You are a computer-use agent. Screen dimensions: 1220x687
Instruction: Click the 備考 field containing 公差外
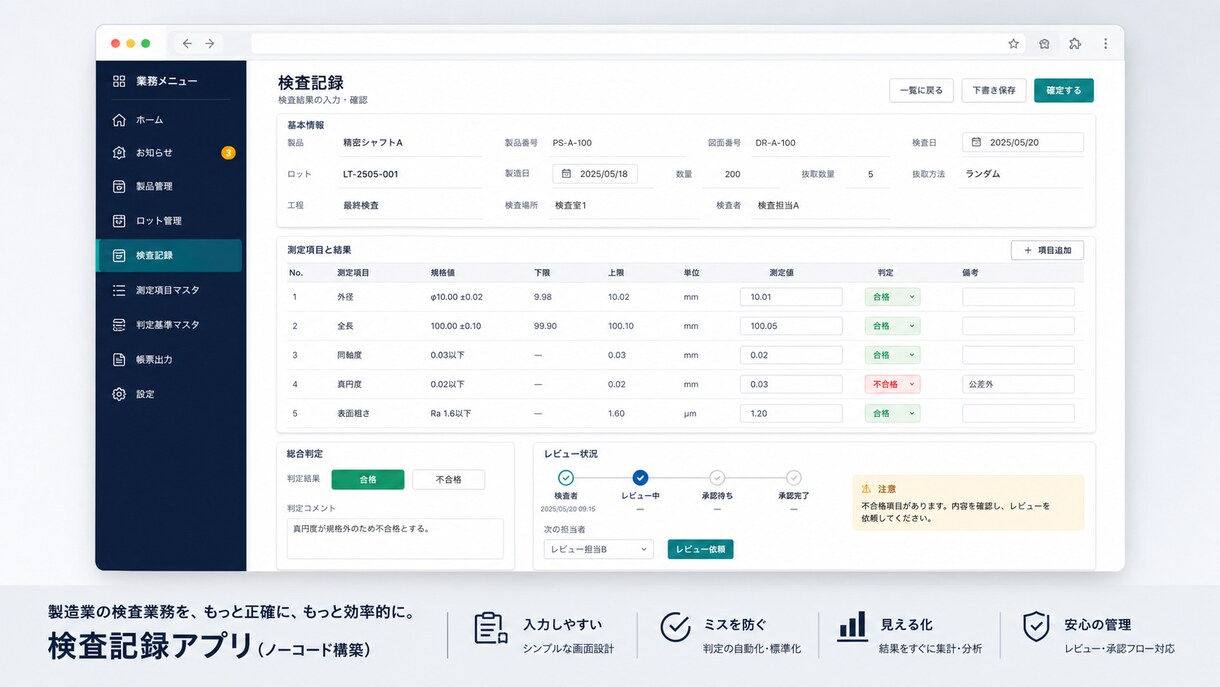1018,384
